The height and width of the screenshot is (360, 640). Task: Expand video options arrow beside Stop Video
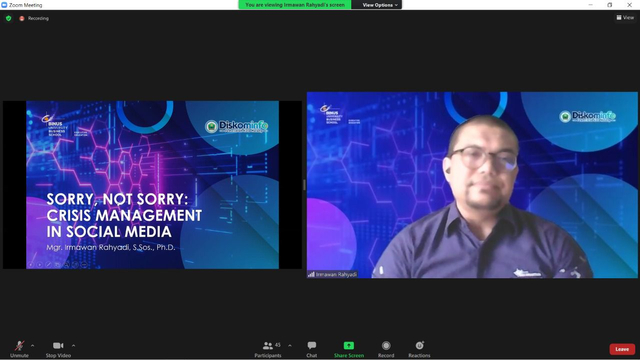pyautogui.click(x=73, y=346)
